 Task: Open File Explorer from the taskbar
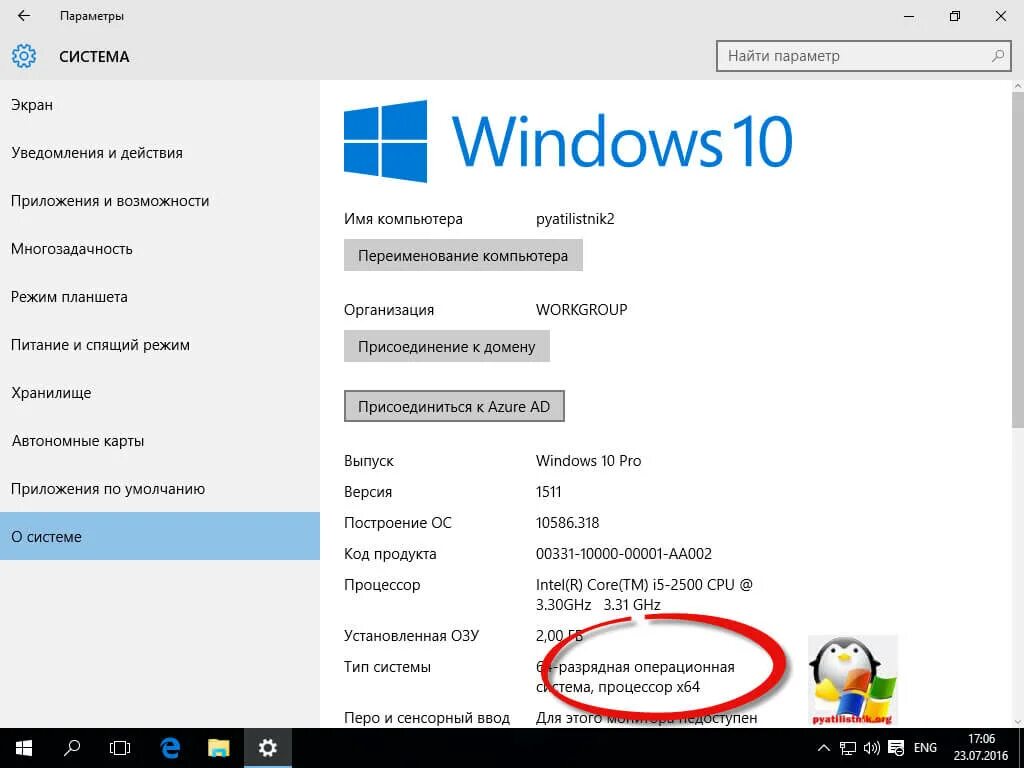coord(219,748)
